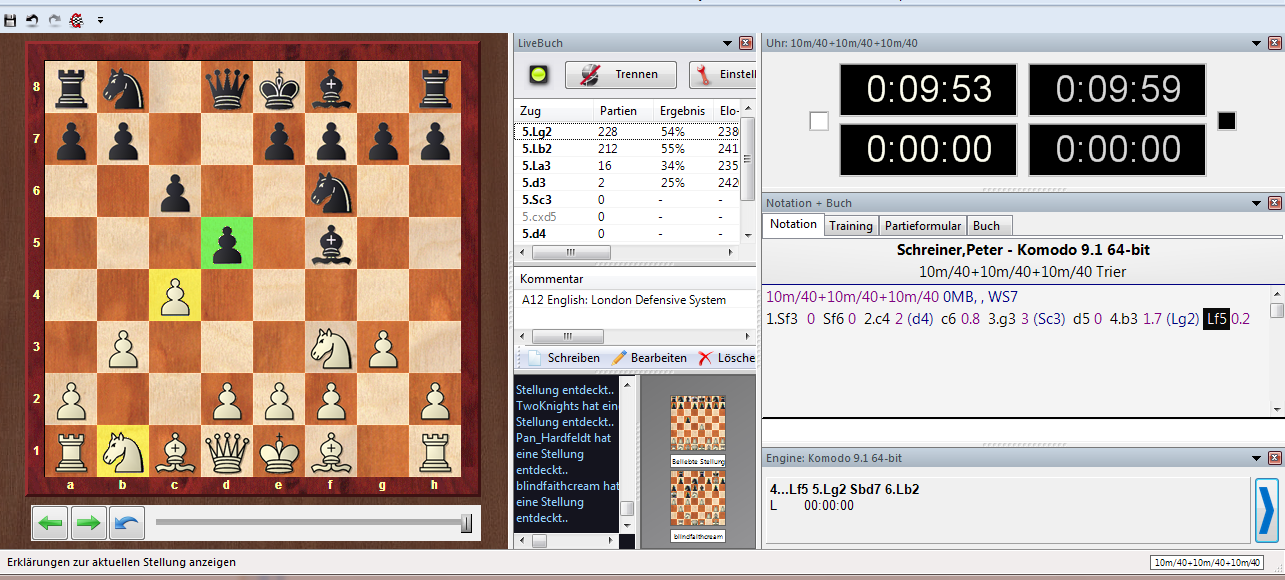The image size is (1285, 580).
Task: Open the Notation + Buch panel dropdown arrow
Action: (x=1256, y=203)
